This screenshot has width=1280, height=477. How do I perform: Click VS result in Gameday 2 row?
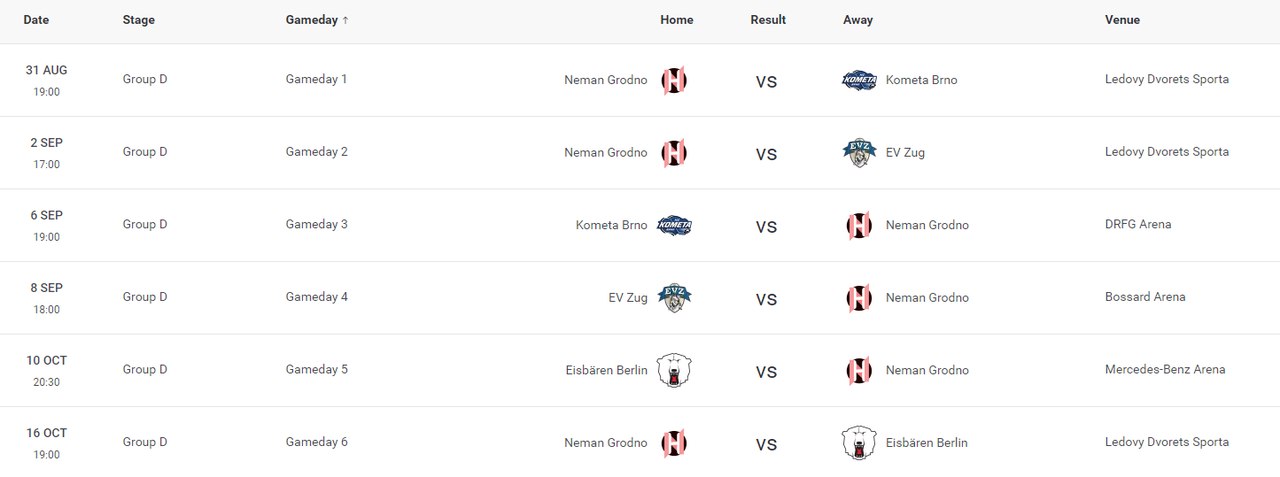(766, 154)
